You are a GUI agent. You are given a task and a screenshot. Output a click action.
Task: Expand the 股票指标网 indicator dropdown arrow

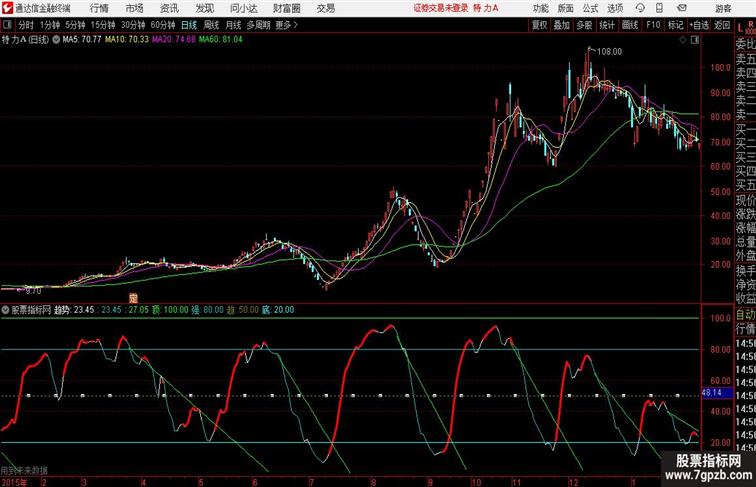click(5, 310)
